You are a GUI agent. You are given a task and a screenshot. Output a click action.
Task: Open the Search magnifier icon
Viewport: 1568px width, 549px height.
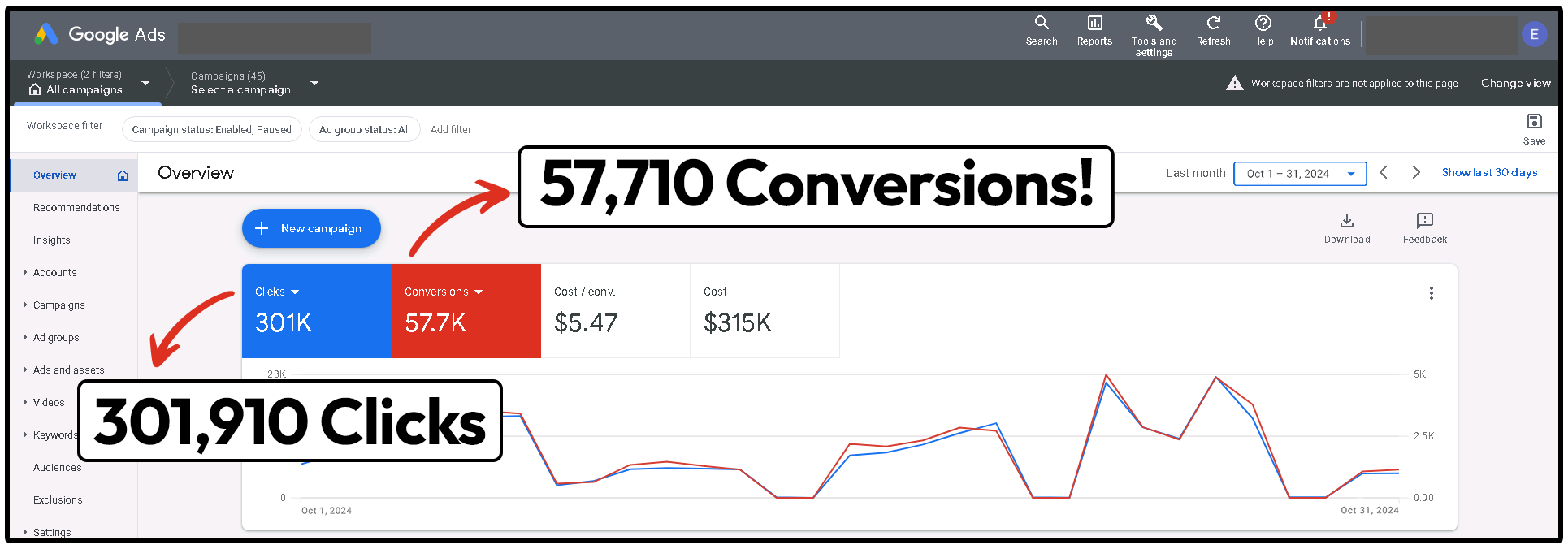1041,24
